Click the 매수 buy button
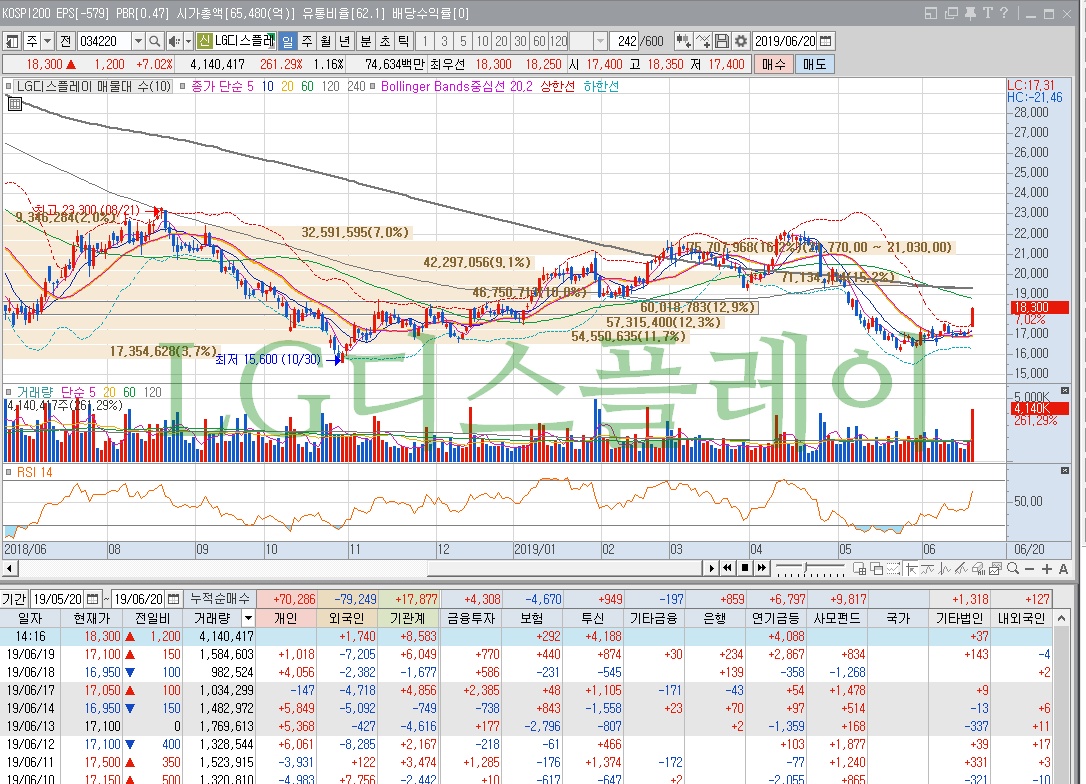 pyautogui.click(x=774, y=64)
